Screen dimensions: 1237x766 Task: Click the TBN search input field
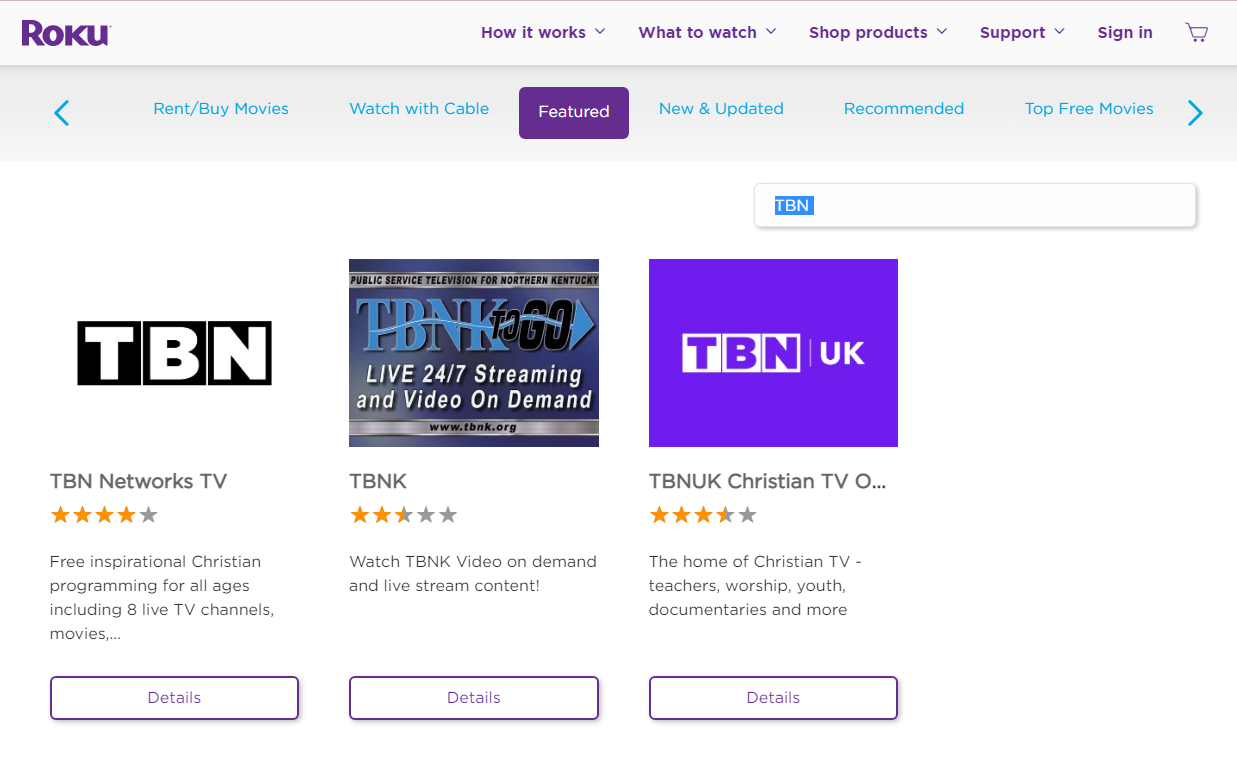975,205
